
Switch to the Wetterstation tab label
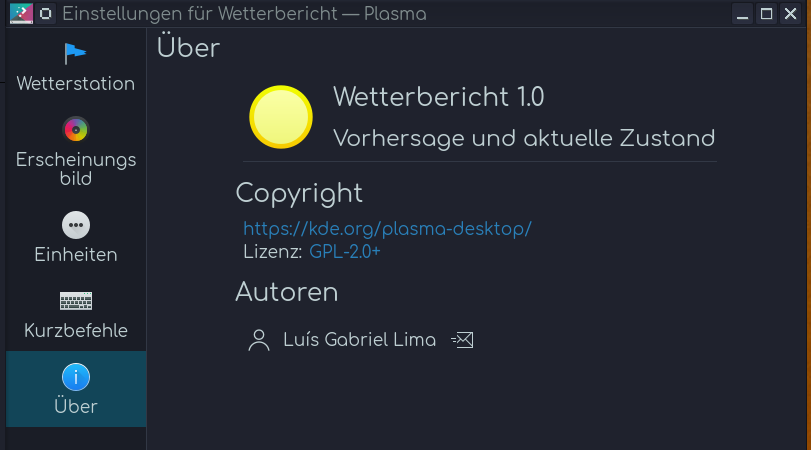tap(76, 84)
